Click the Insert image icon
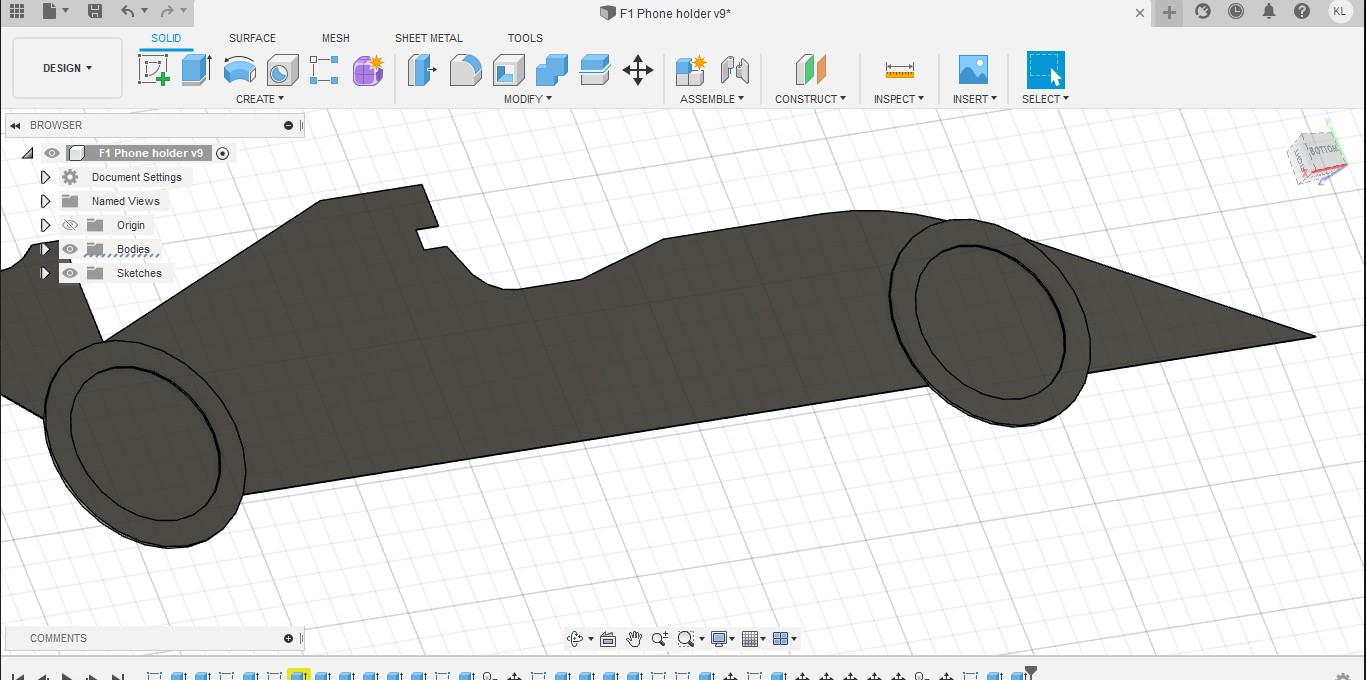 tap(973, 70)
